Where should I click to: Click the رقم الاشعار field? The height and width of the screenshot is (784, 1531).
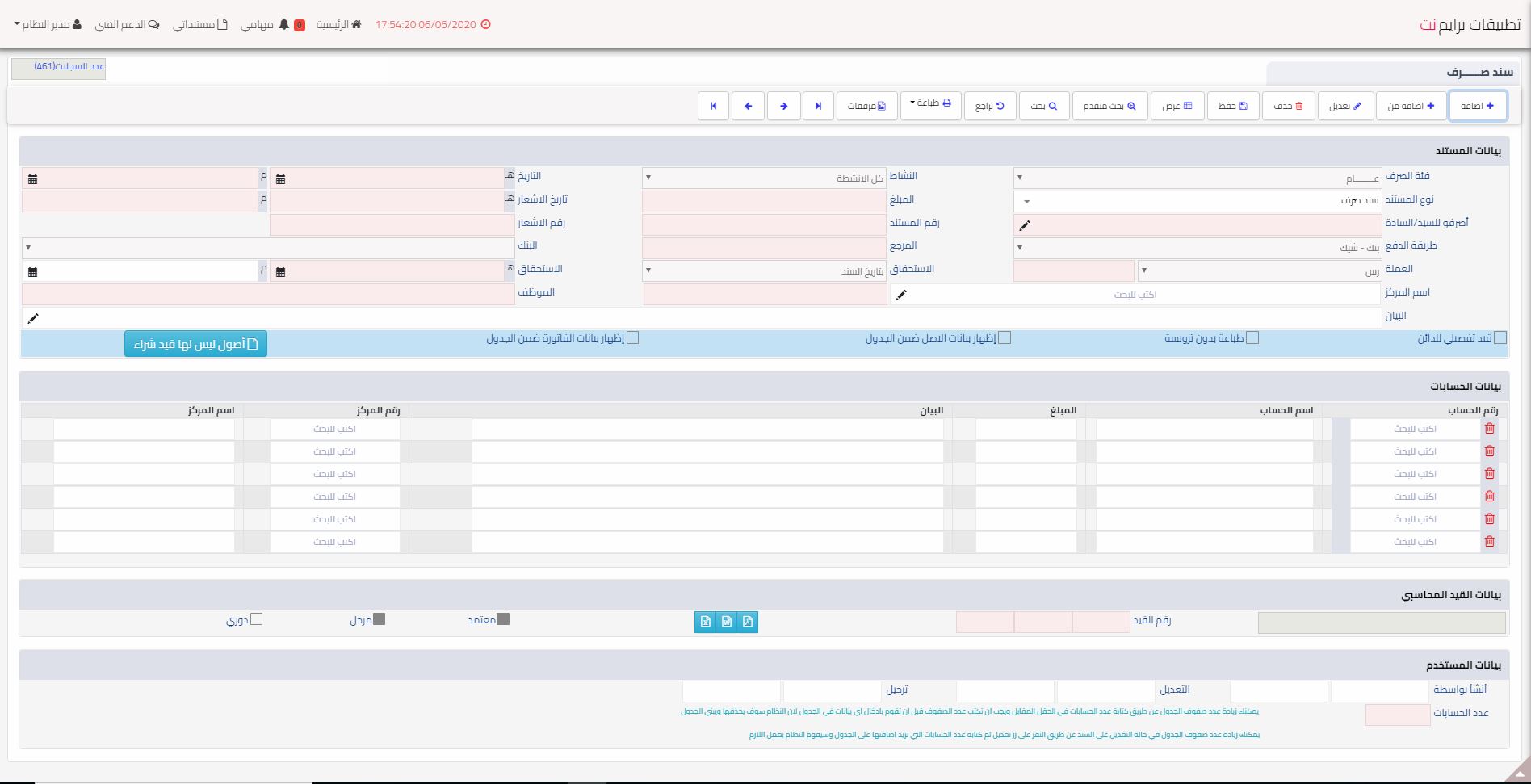pos(392,224)
